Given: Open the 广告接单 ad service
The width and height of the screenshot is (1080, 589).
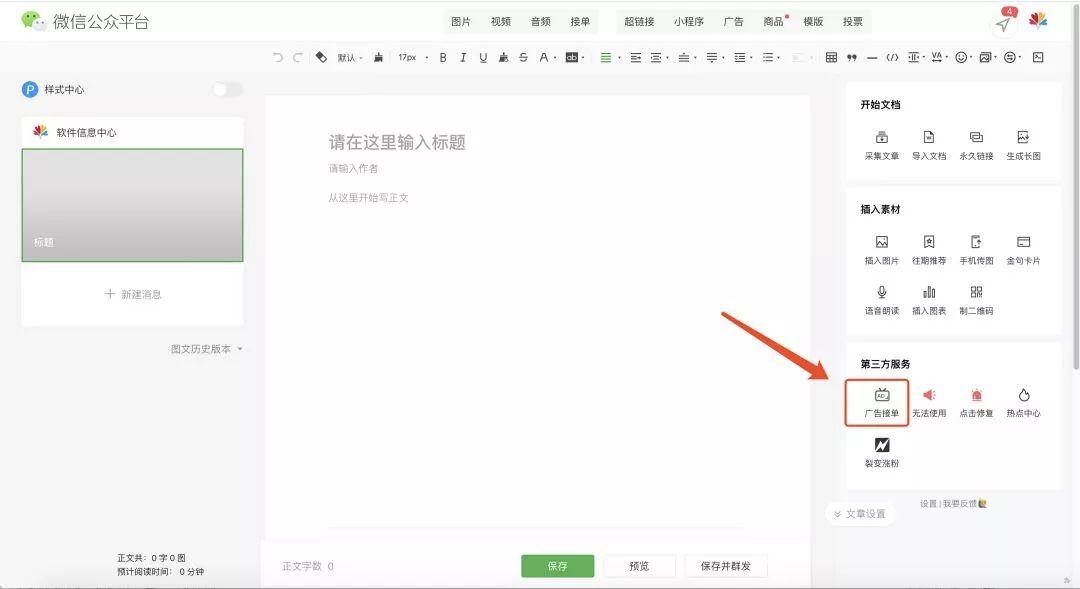Looking at the screenshot, I should pyautogui.click(x=877, y=401).
